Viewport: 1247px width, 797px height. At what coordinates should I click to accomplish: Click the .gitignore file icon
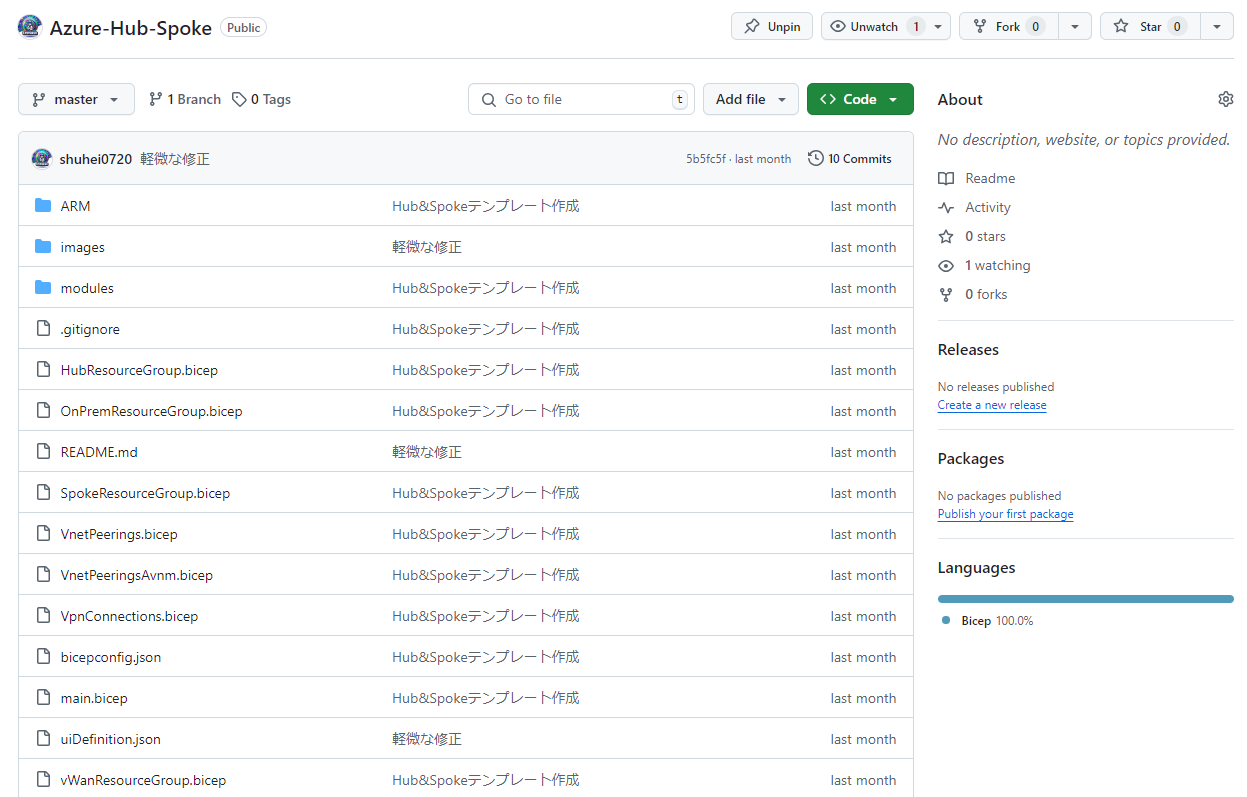click(x=43, y=329)
